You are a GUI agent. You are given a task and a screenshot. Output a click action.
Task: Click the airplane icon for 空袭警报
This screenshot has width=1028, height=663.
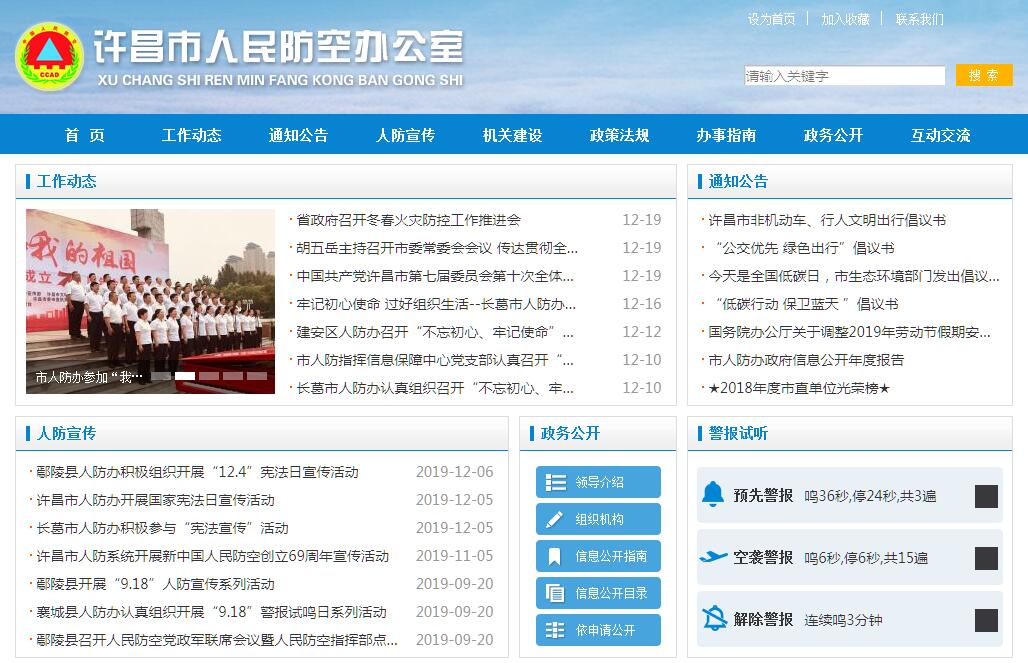click(713, 557)
